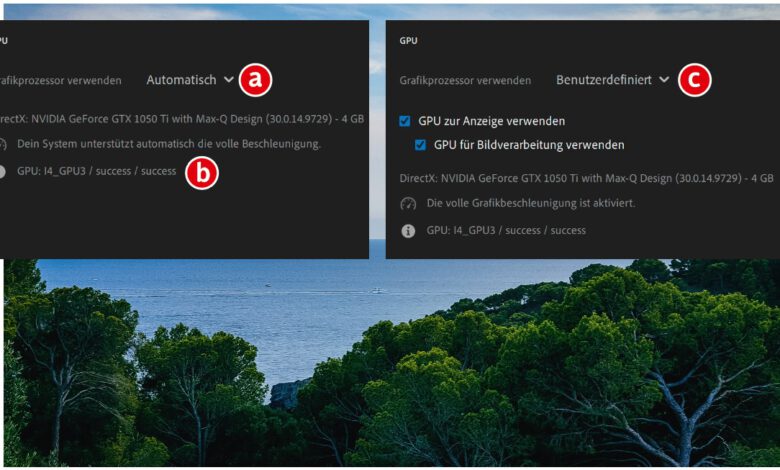The image size is (780, 470).
Task: Toggle the GPU für Bildverarbeitung verwenden checkbox
Action: tap(420, 145)
